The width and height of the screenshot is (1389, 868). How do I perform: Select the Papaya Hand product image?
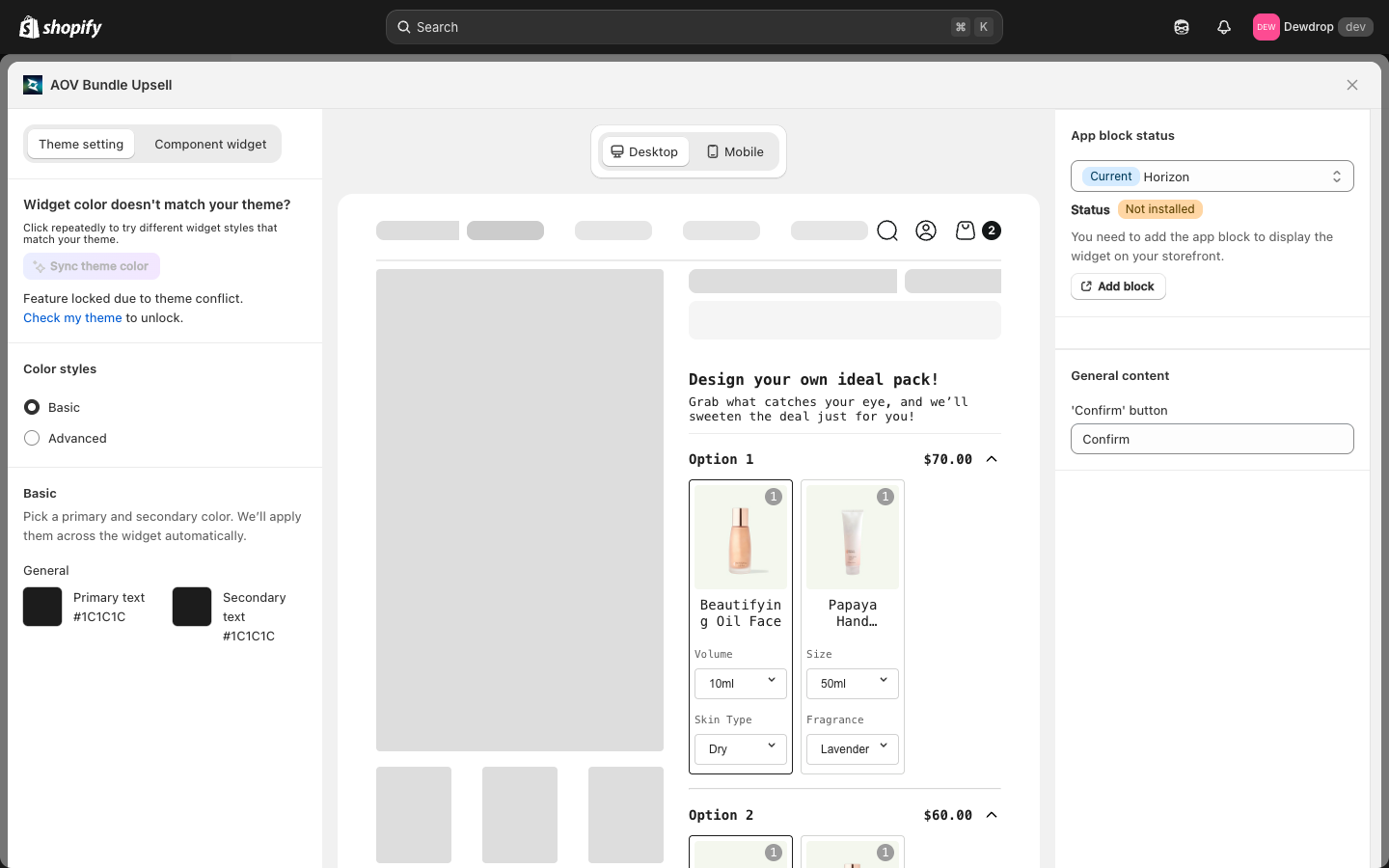pos(853,537)
